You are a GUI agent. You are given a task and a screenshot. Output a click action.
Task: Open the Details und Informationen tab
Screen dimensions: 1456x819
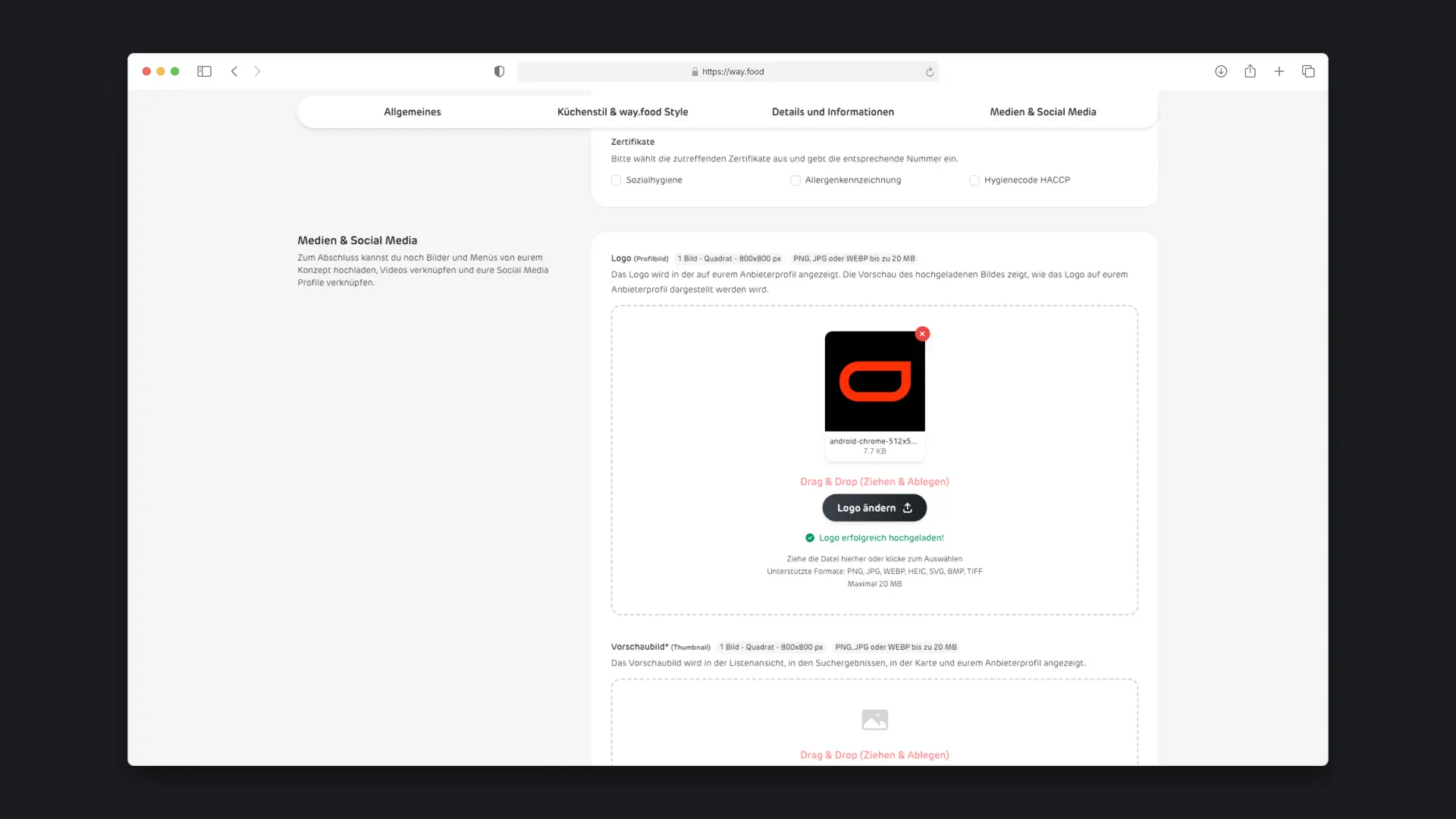[832, 111]
